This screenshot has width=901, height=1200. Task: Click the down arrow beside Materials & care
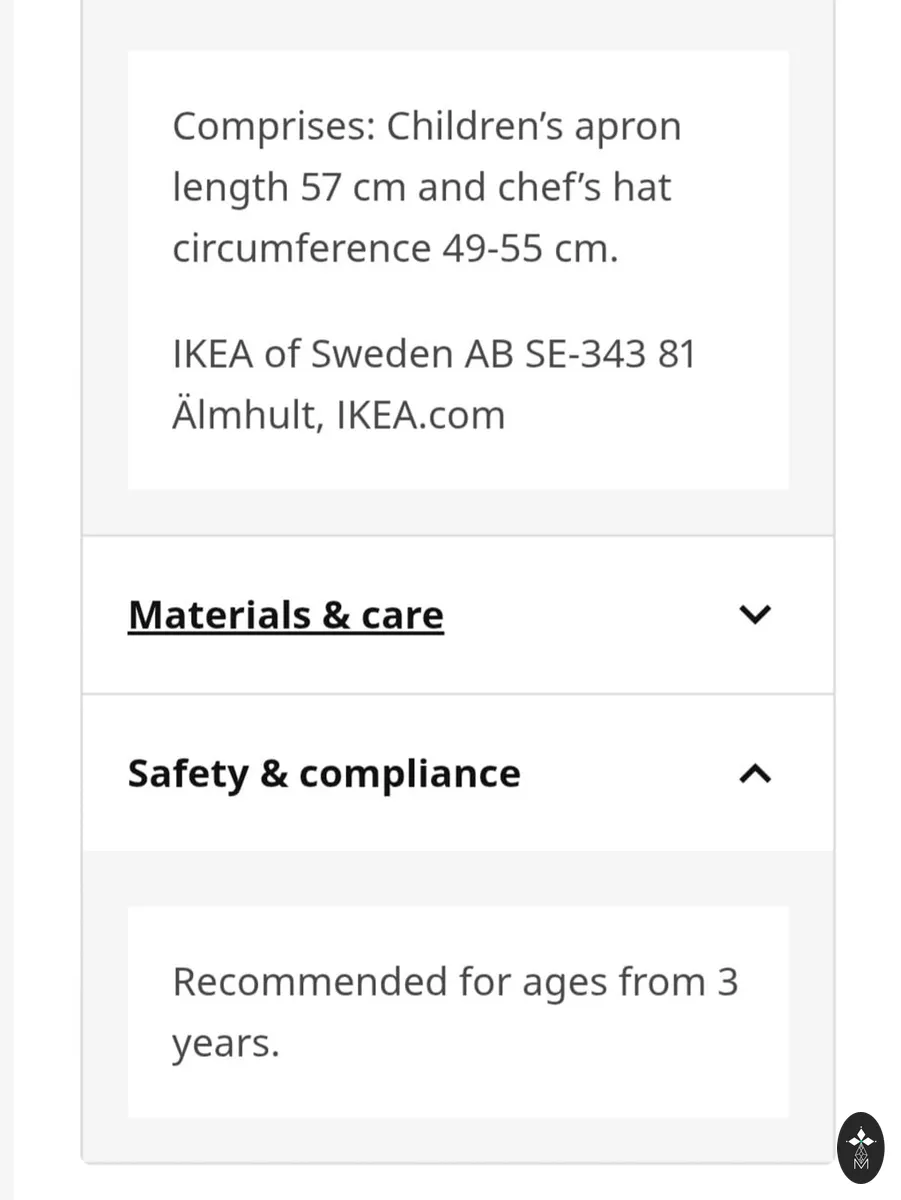[755, 614]
